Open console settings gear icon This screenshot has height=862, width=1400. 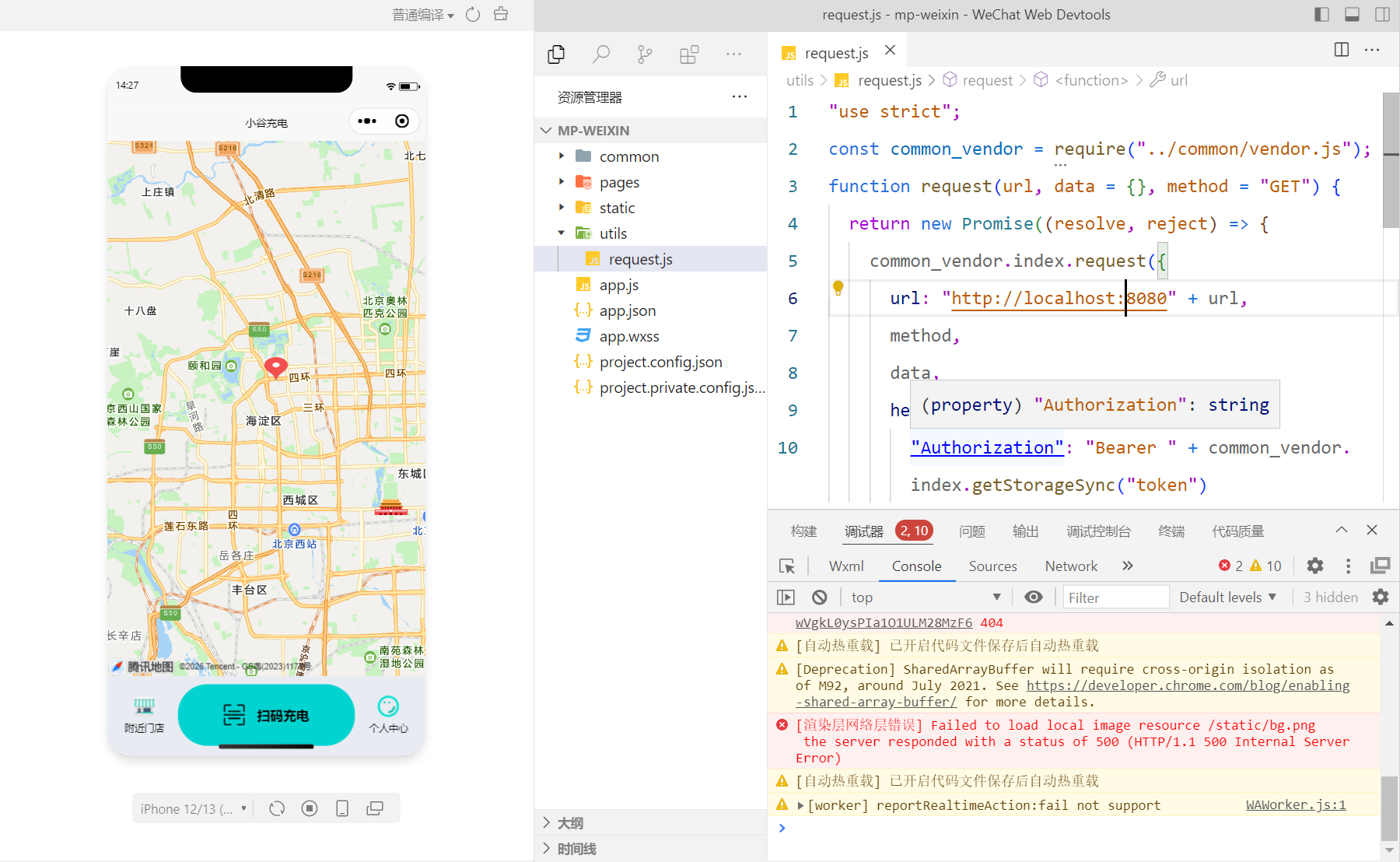tap(1381, 597)
